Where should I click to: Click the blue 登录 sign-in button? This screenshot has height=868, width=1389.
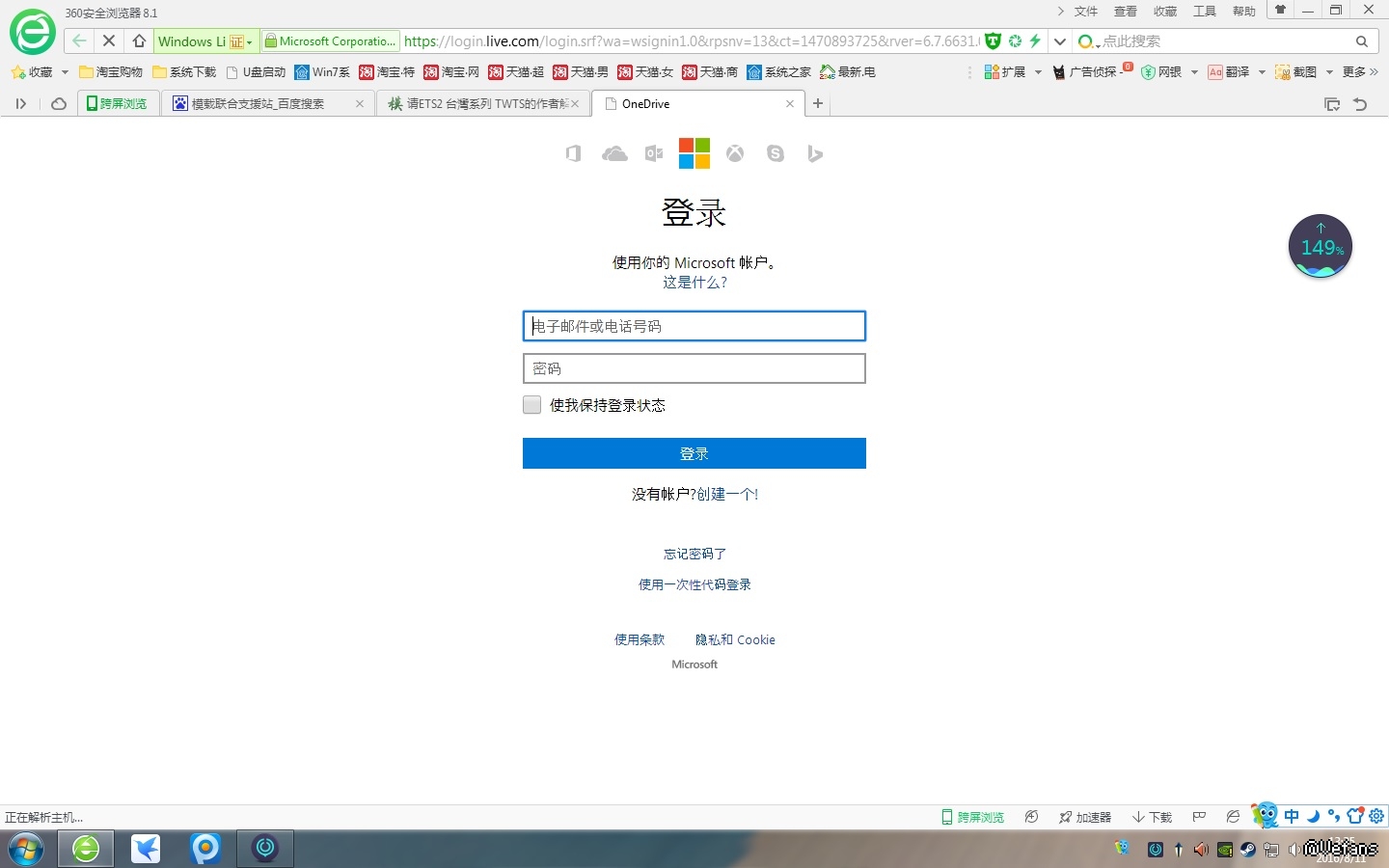coord(694,453)
